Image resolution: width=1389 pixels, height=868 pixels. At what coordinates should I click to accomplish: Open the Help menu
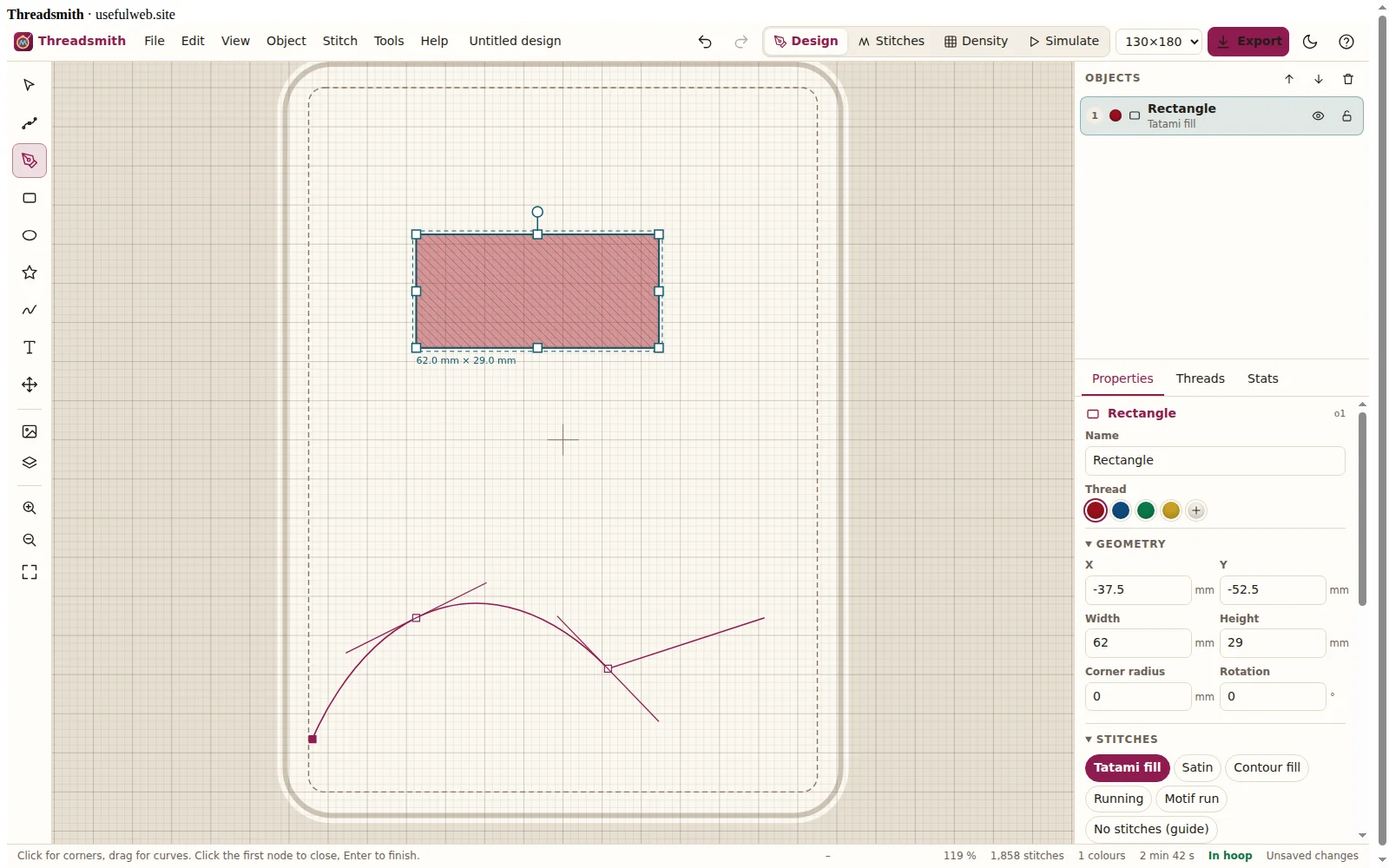pos(434,41)
